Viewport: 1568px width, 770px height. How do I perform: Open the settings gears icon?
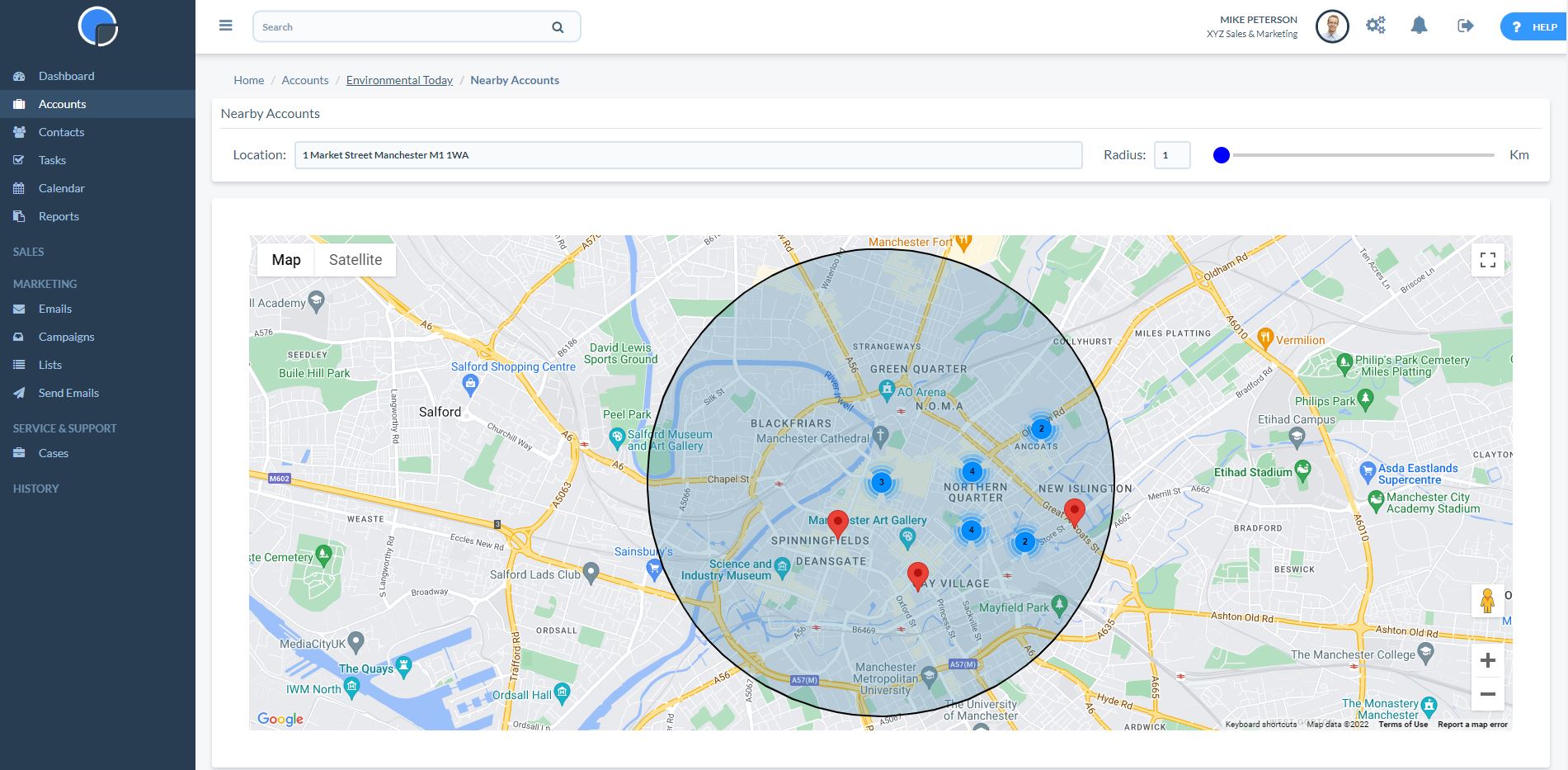[x=1376, y=26]
